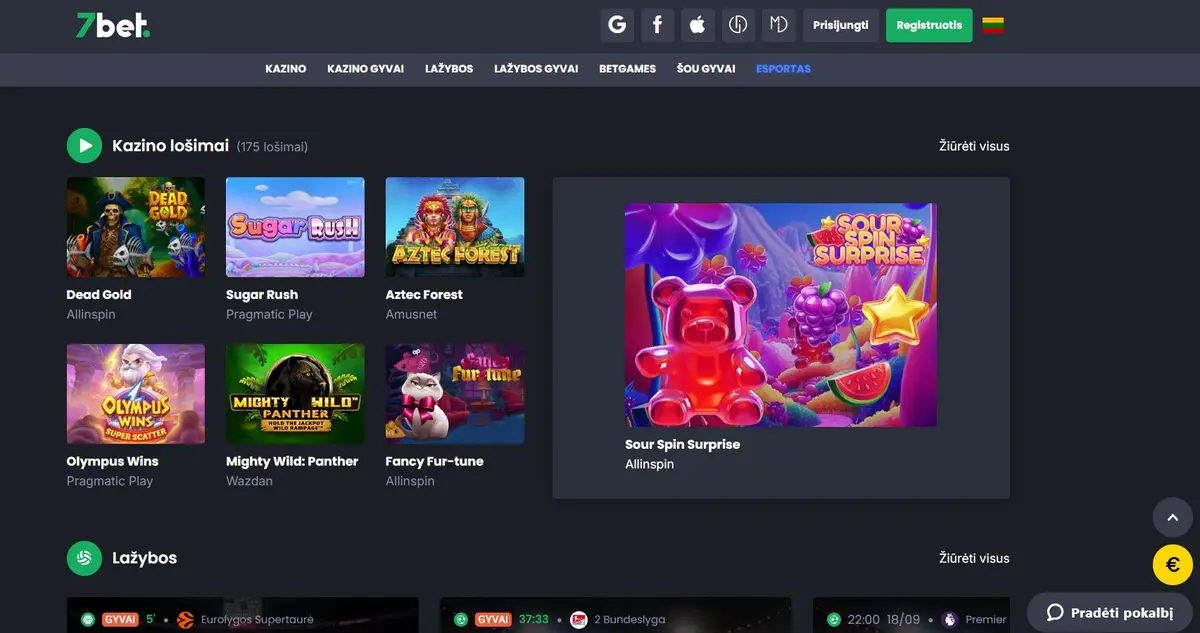Image resolution: width=1200 pixels, height=633 pixels.
Task: Click the "Aztec Forest" game title
Action: [424, 295]
